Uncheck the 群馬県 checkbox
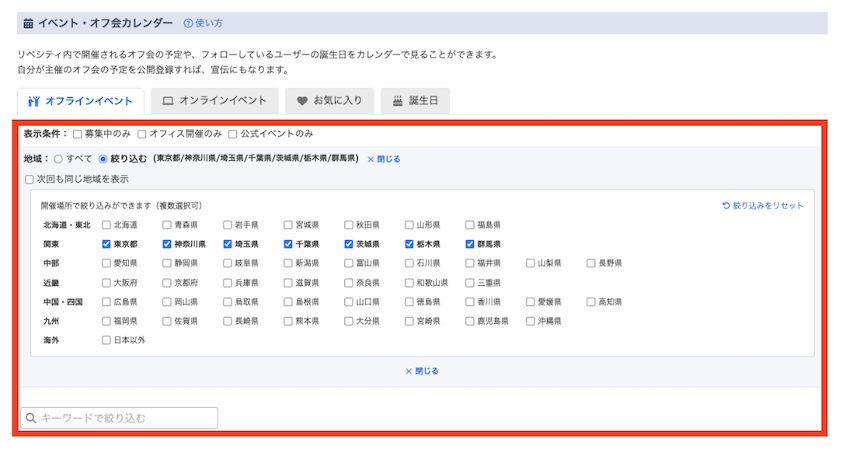 pos(469,244)
